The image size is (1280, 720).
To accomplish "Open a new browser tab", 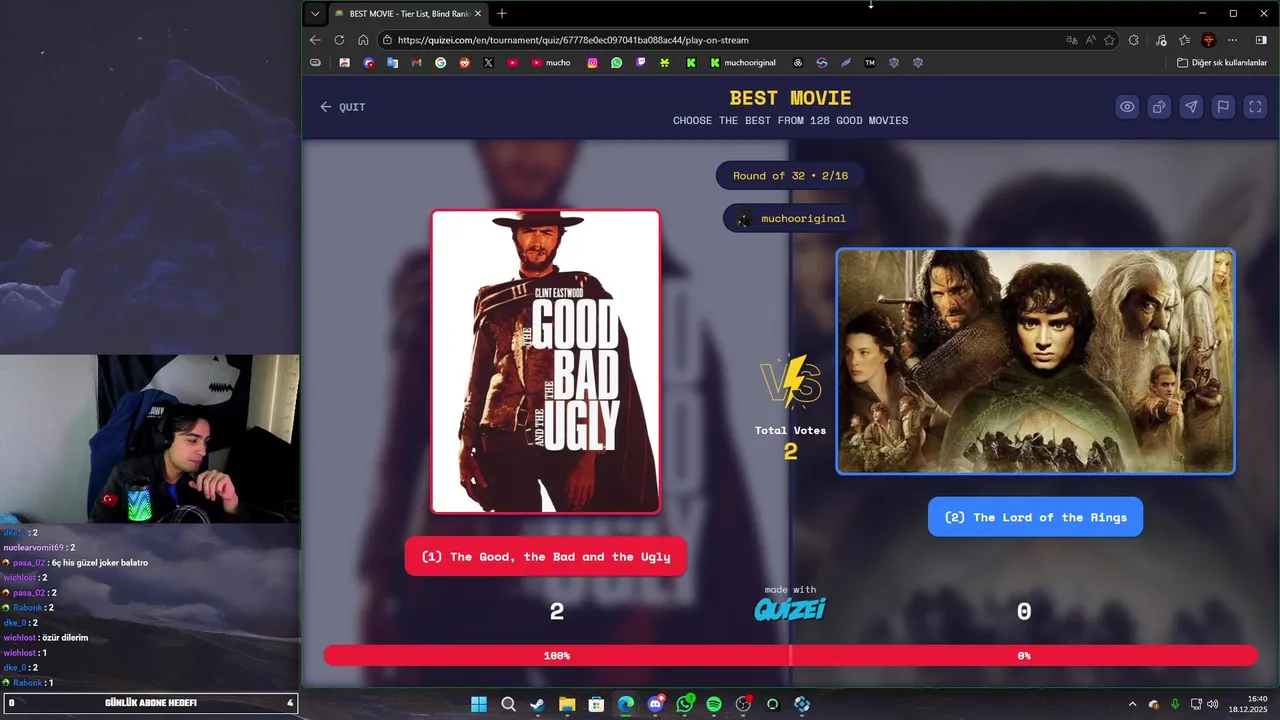I will click(502, 13).
